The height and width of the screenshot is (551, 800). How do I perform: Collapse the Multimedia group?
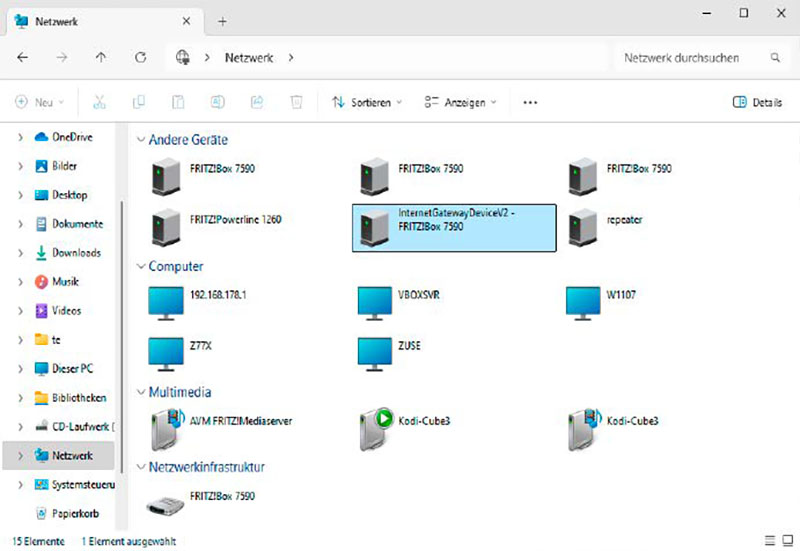[x=141, y=392]
